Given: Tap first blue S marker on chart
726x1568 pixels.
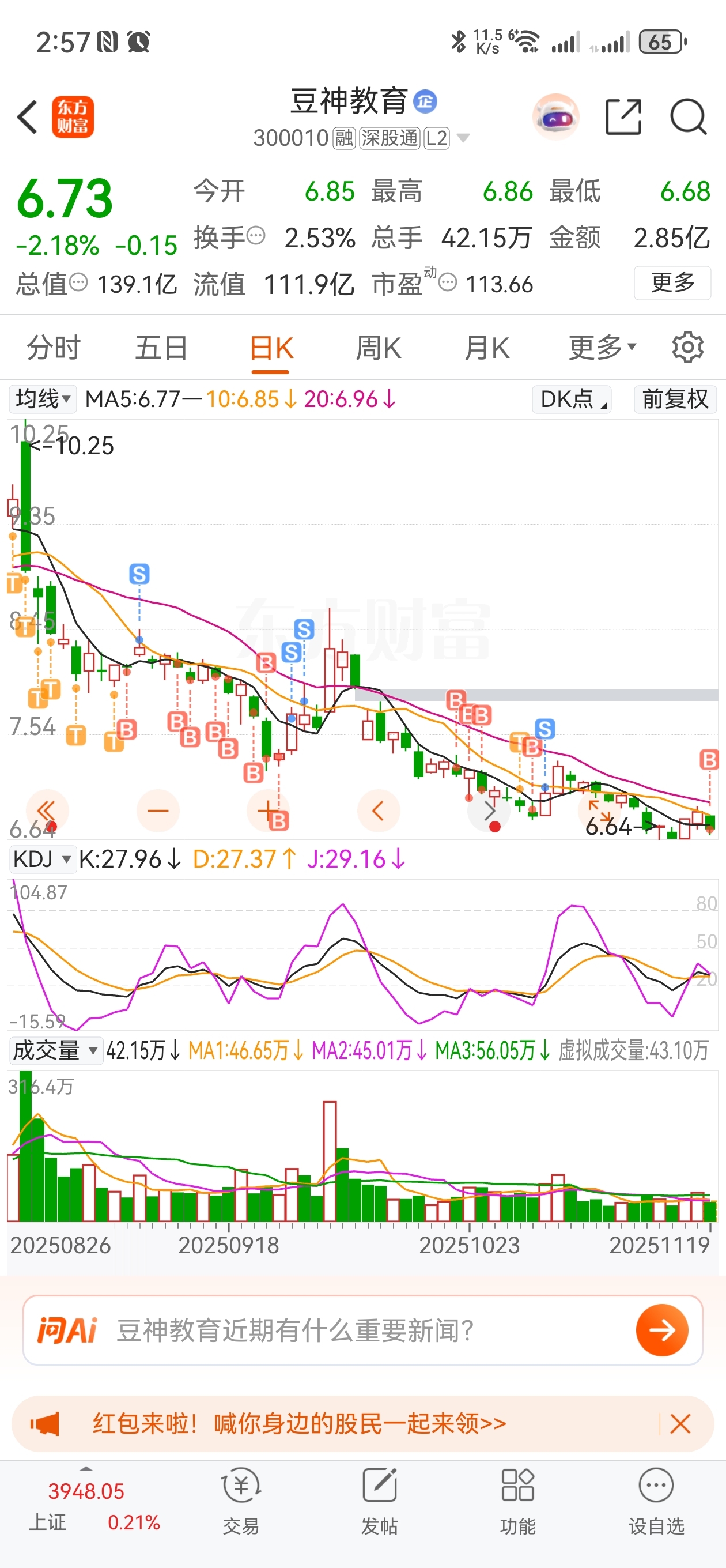Looking at the screenshot, I should pos(139,574).
